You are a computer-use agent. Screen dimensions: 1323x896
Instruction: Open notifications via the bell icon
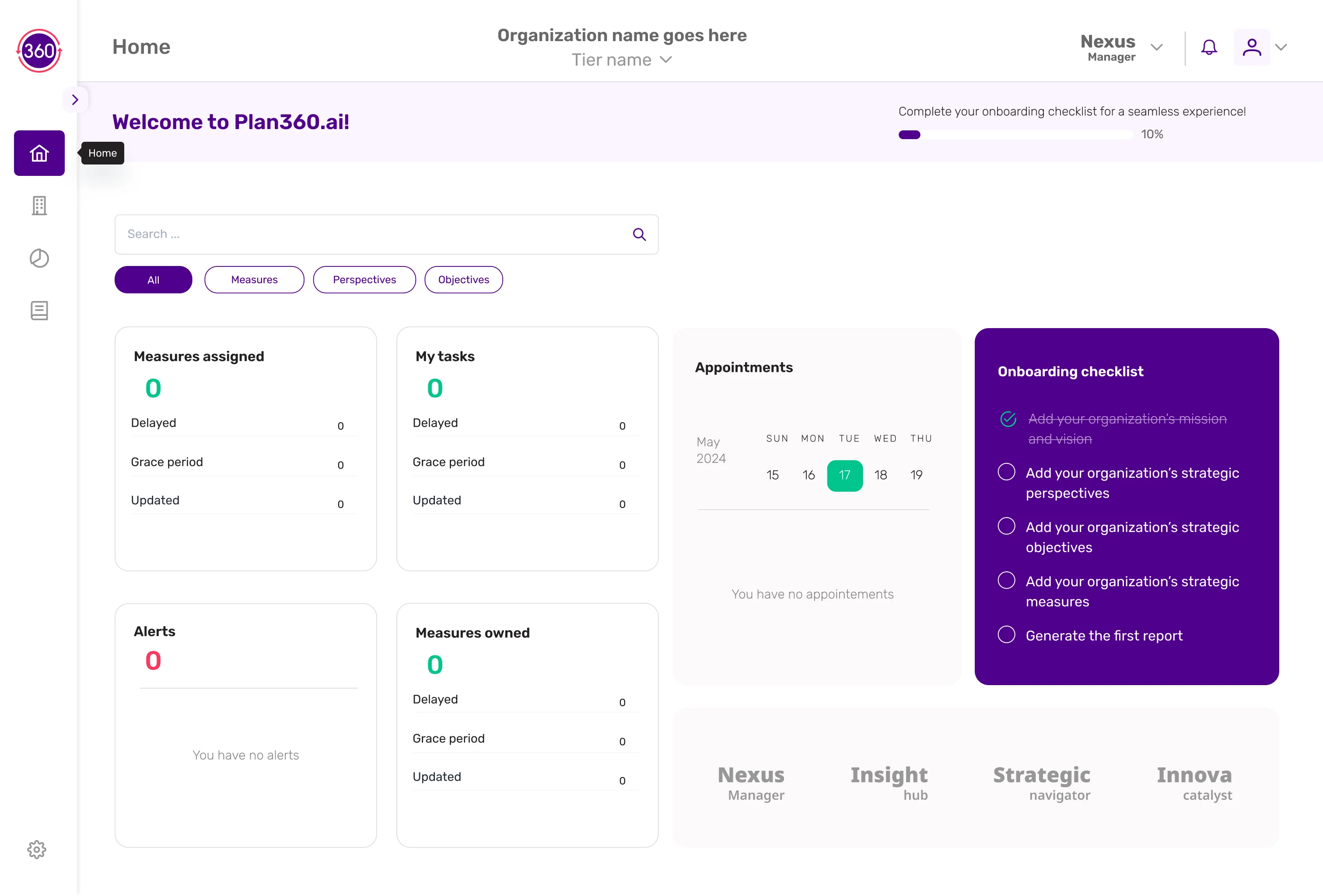coord(1209,47)
